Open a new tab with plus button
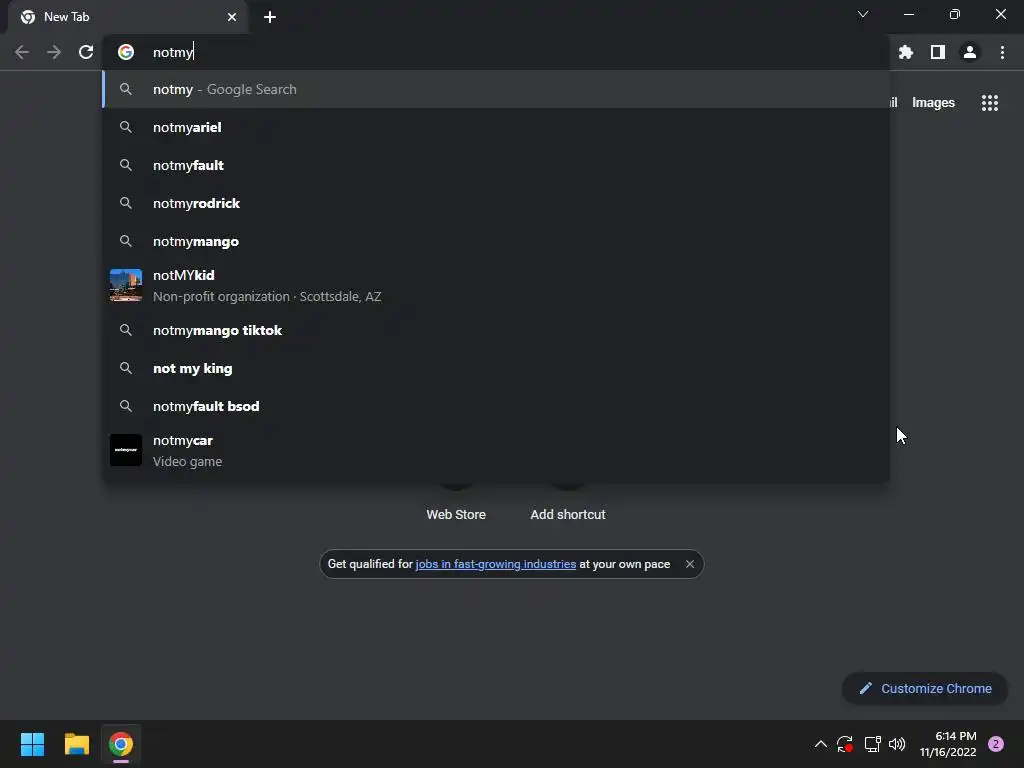Screen dimensions: 1024x768 click(270, 17)
